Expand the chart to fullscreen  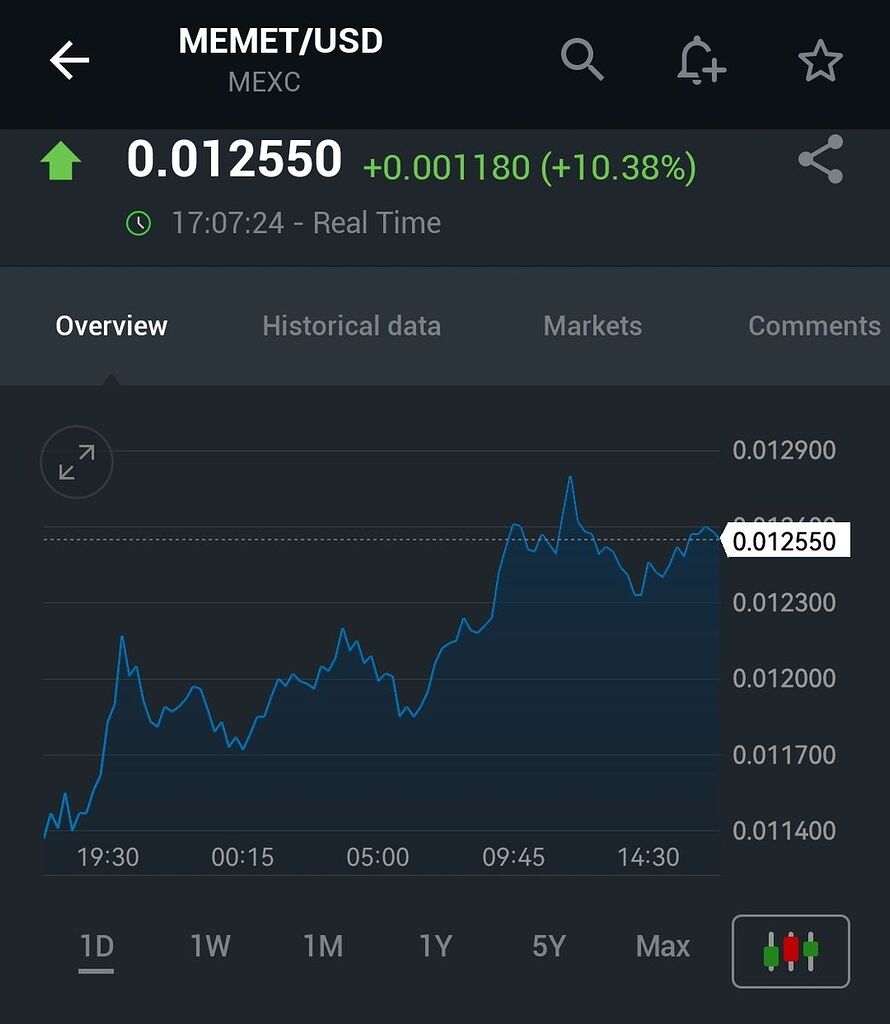[76, 462]
